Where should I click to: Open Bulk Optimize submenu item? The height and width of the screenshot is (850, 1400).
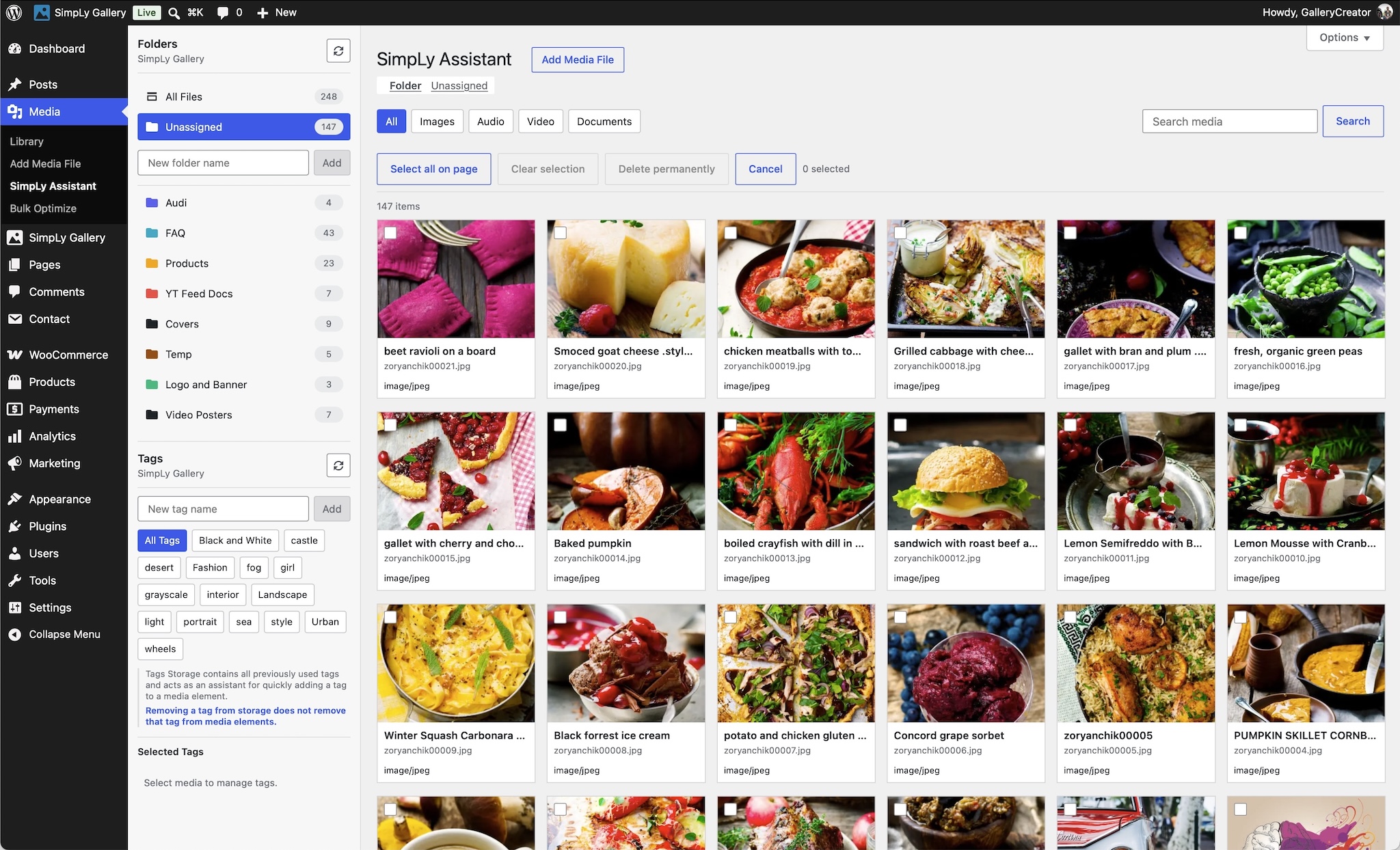point(43,208)
